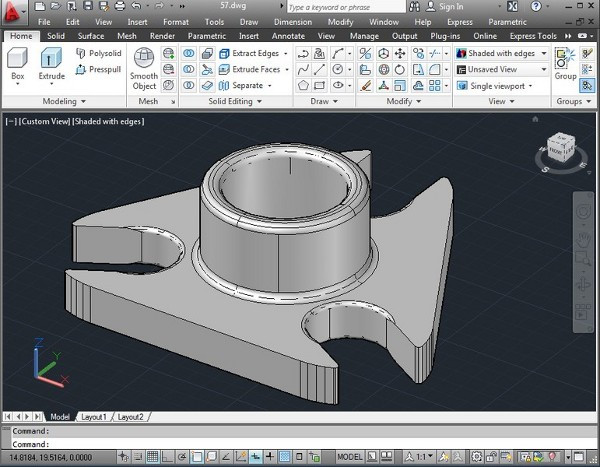Image resolution: width=600 pixels, height=467 pixels.
Task: Click the AutoCAD application logo button
Action: (13, 12)
